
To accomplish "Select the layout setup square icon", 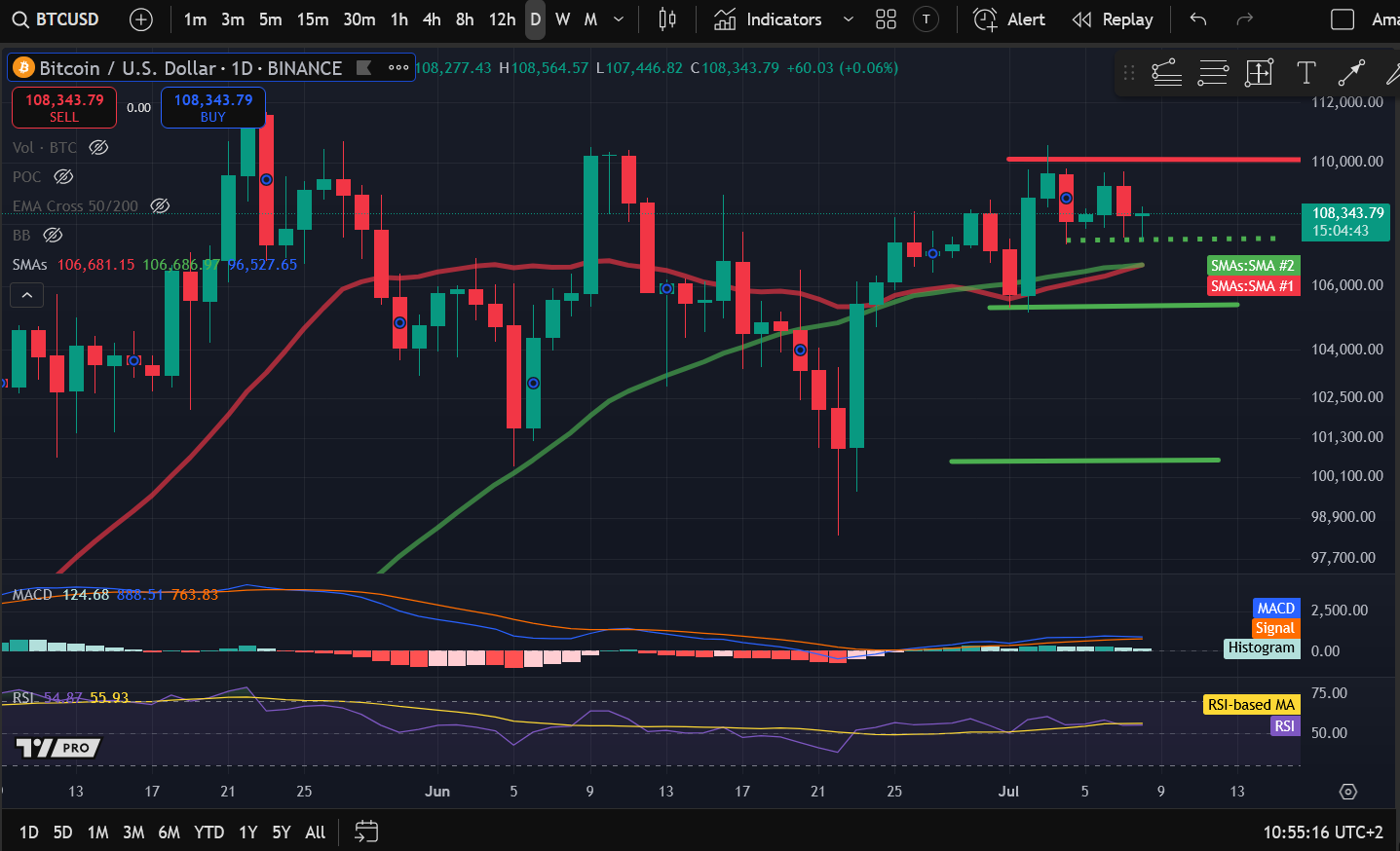I will tap(1343, 19).
